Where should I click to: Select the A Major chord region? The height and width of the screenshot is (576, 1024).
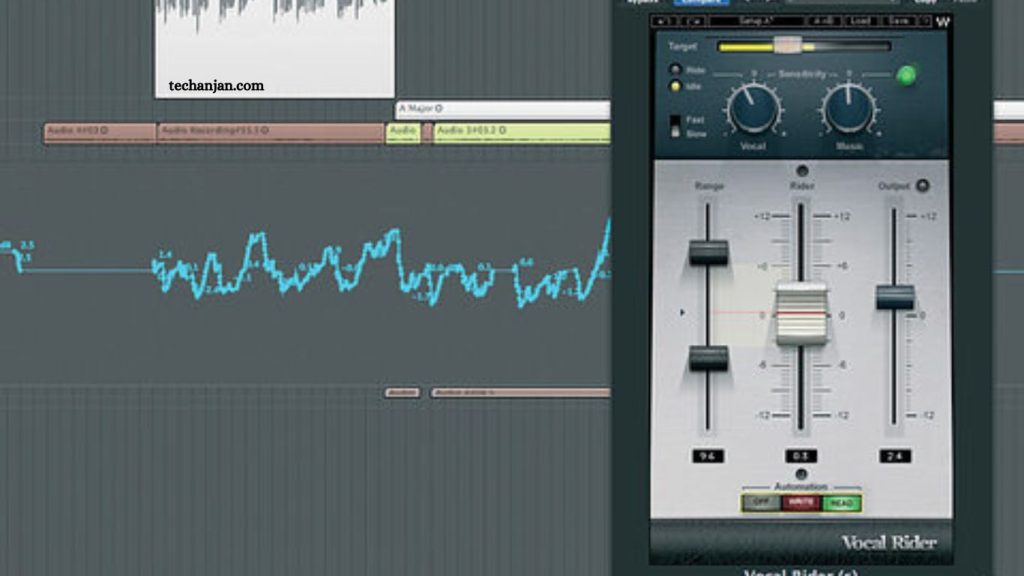click(x=503, y=109)
